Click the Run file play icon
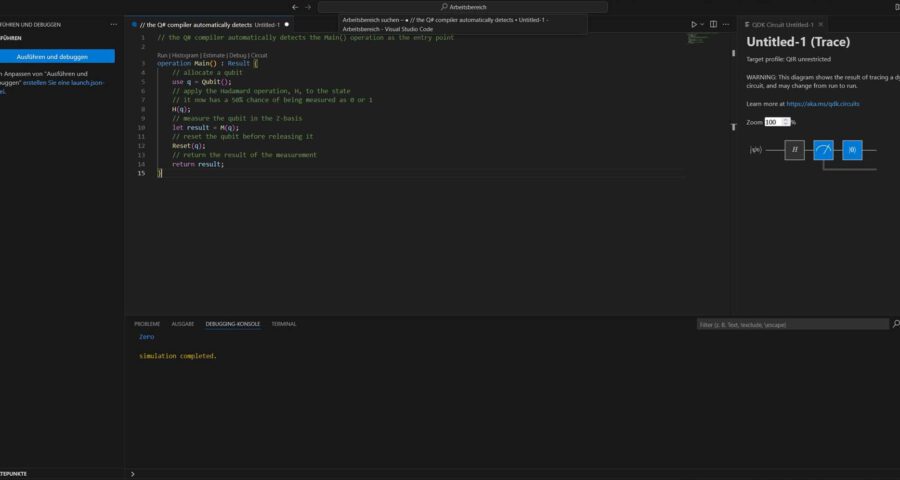The width and height of the screenshot is (900, 480). (x=694, y=24)
